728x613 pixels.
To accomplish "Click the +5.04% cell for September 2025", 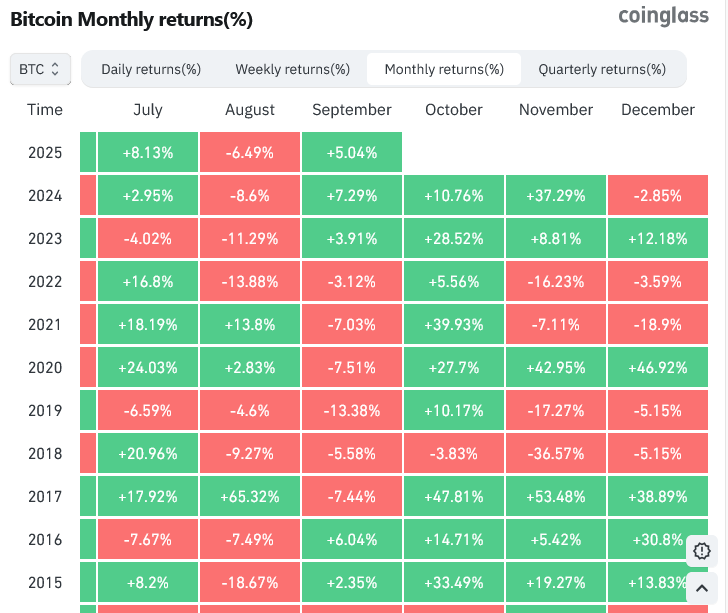I will pos(352,152).
